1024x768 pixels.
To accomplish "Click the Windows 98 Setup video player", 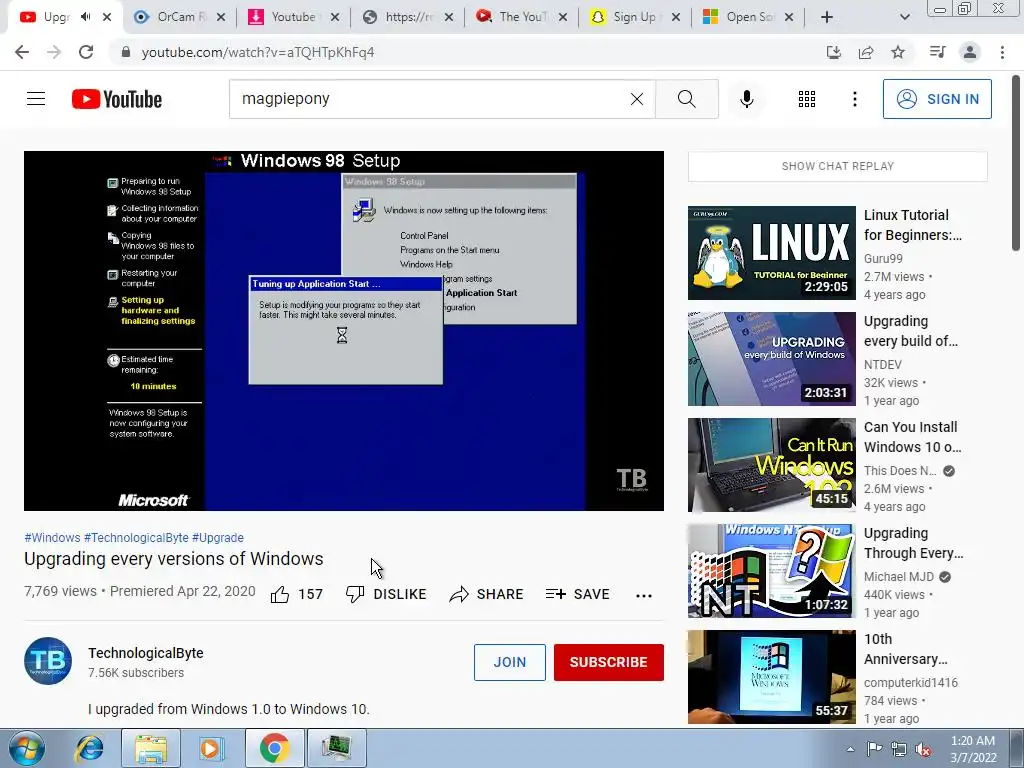I will (344, 330).
